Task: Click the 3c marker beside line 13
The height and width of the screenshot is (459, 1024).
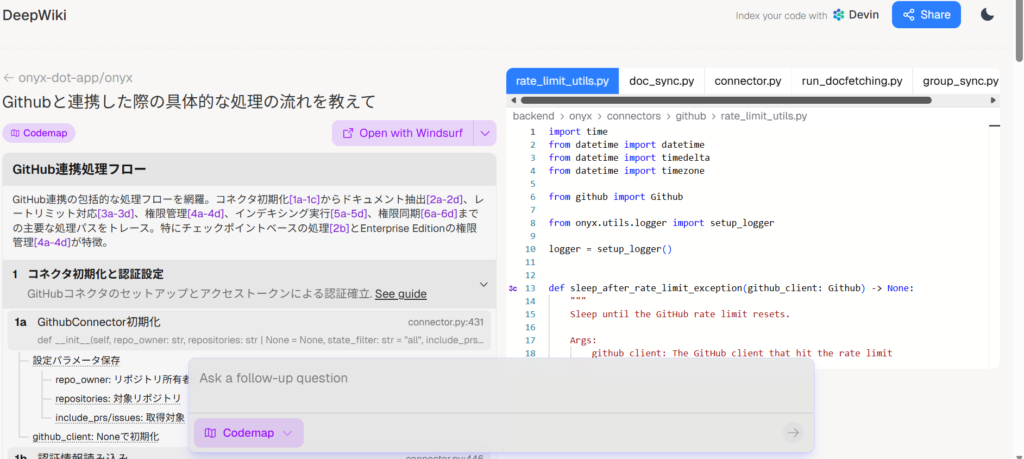Action: [513, 288]
